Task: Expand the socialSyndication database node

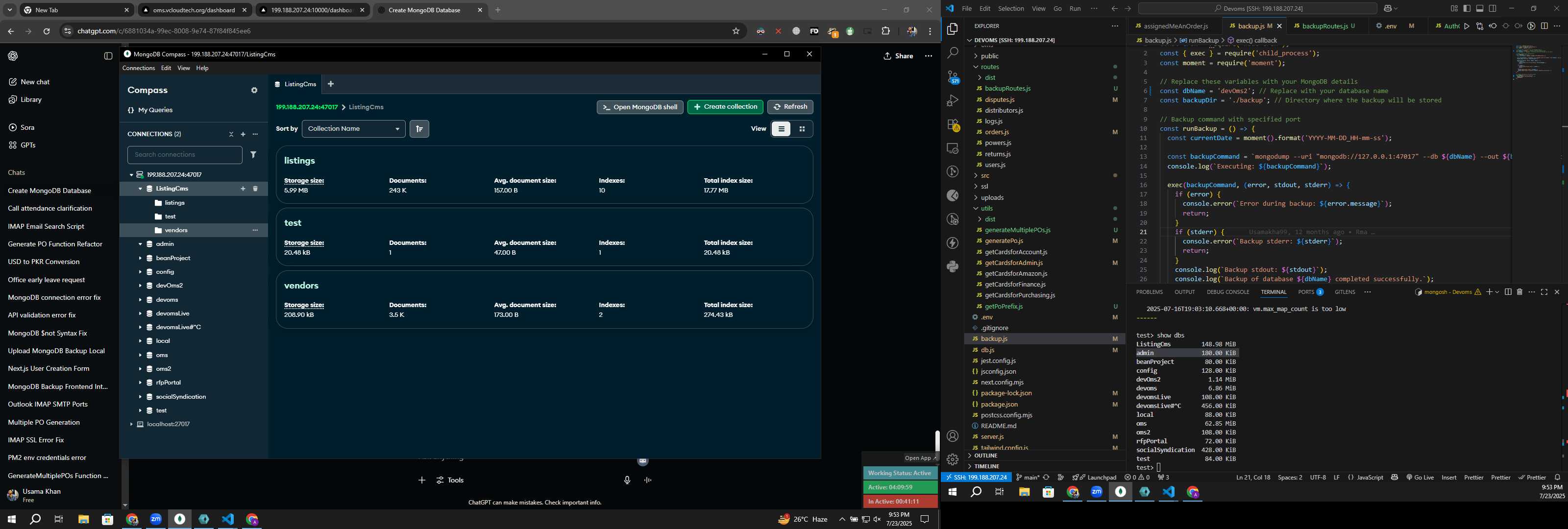Action: 140,397
